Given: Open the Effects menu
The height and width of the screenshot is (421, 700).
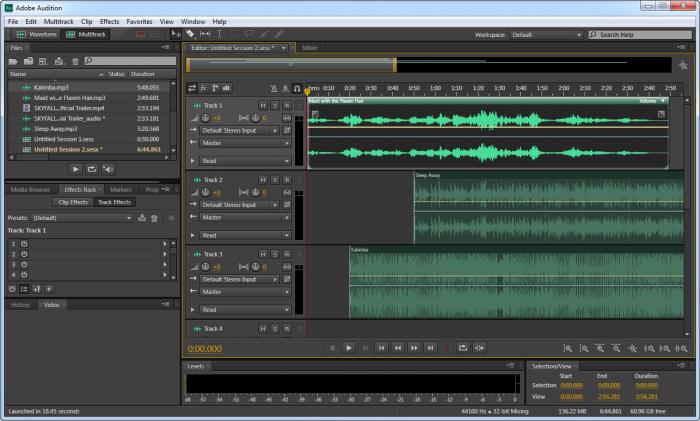Looking at the screenshot, I should 109,21.
